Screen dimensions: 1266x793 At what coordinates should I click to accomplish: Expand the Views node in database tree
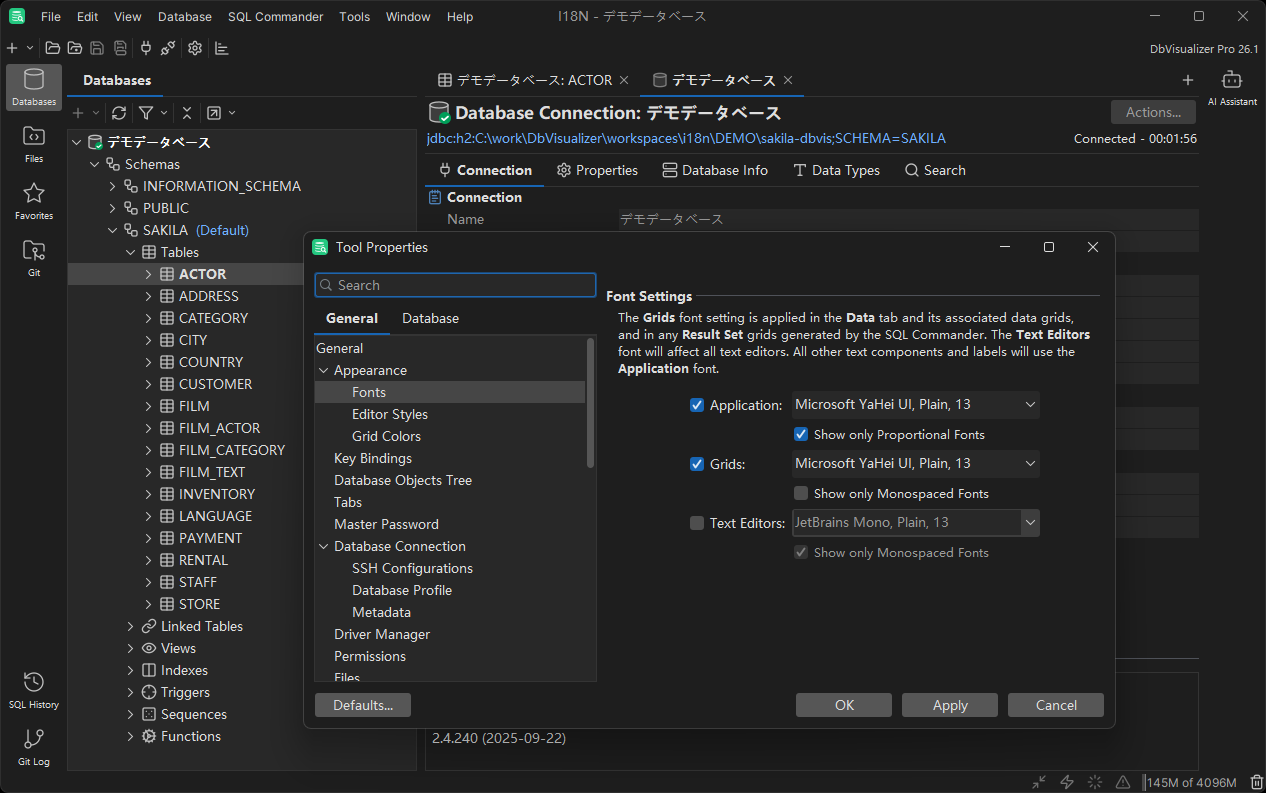coord(131,648)
